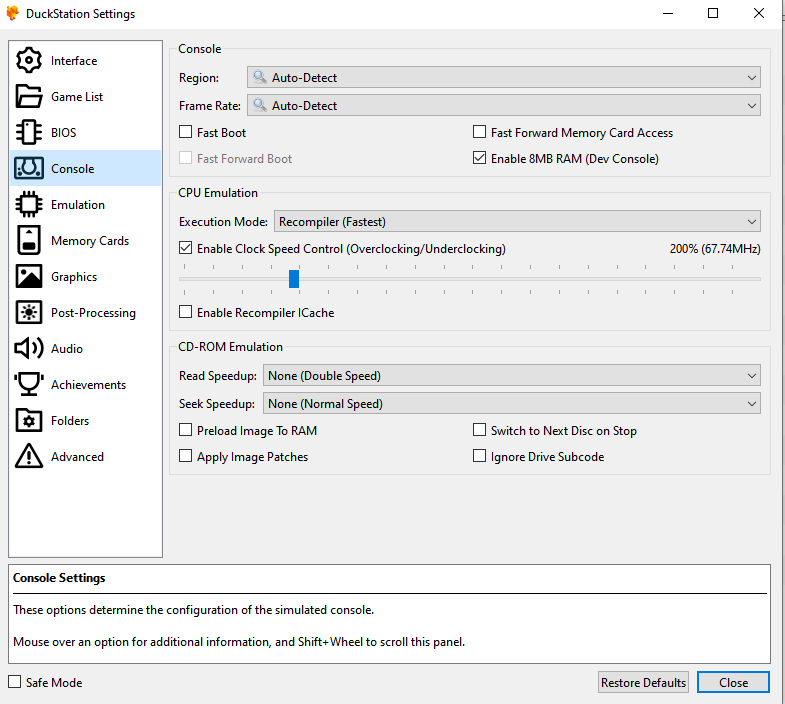Enable the Fast Boot checkbox

(x=185, y=132)
